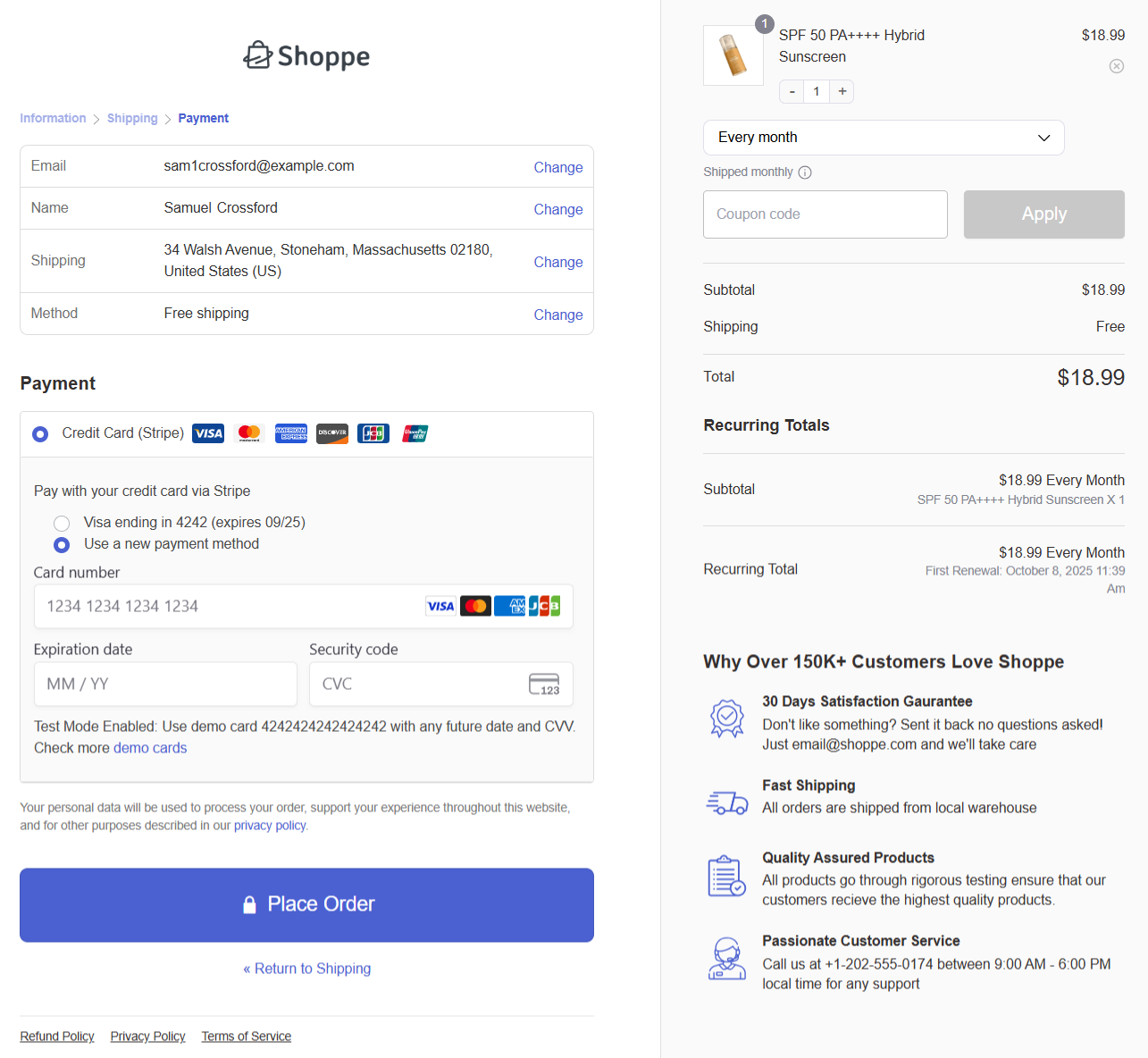Open the Every month subscription dropdown
Screen dimensions: 1148x1058
click(883, 138)
